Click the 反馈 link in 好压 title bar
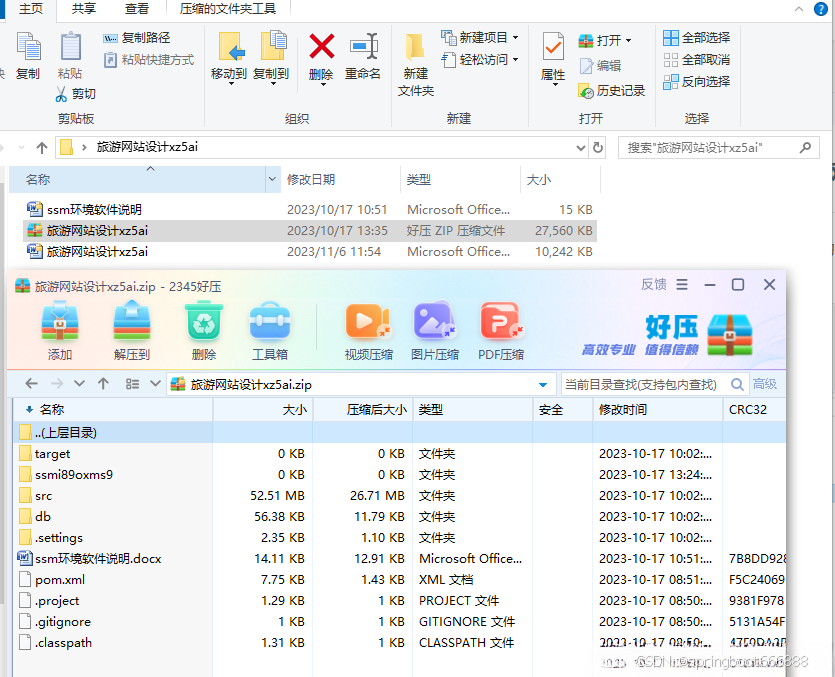The height and width of the screenshot is (677, 835). (653, 284)
